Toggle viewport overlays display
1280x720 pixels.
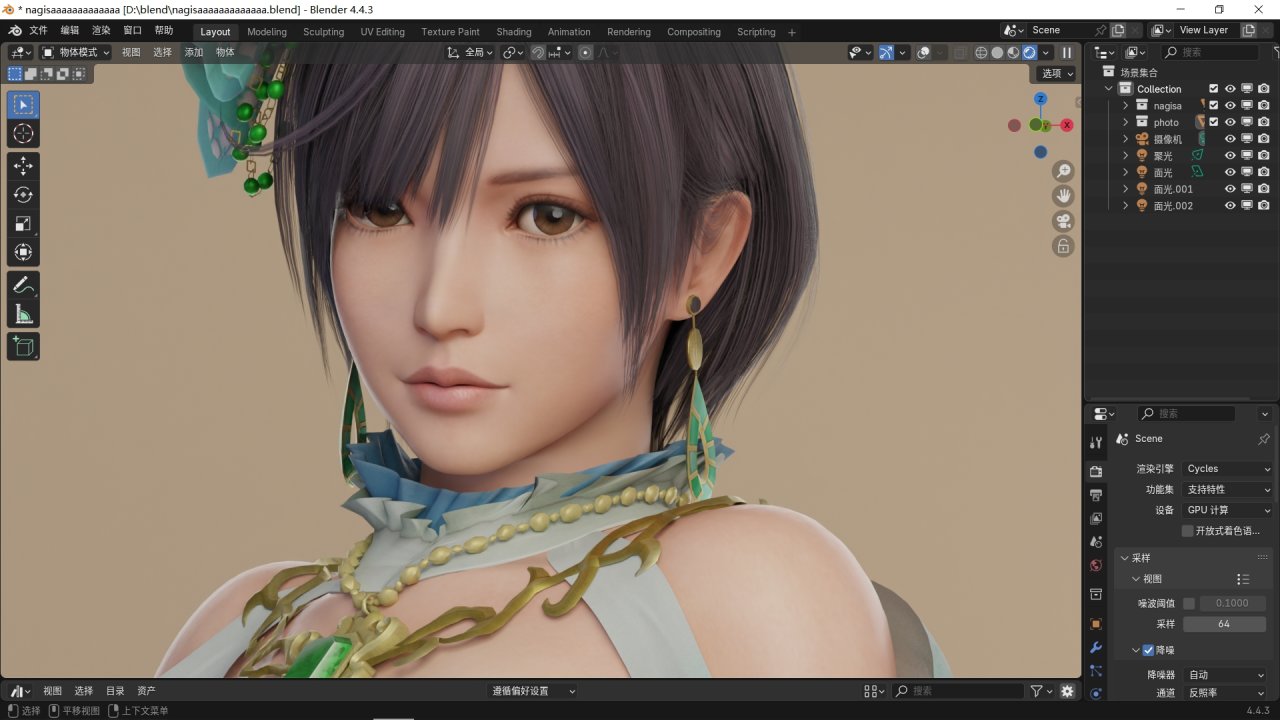[924, 53]
